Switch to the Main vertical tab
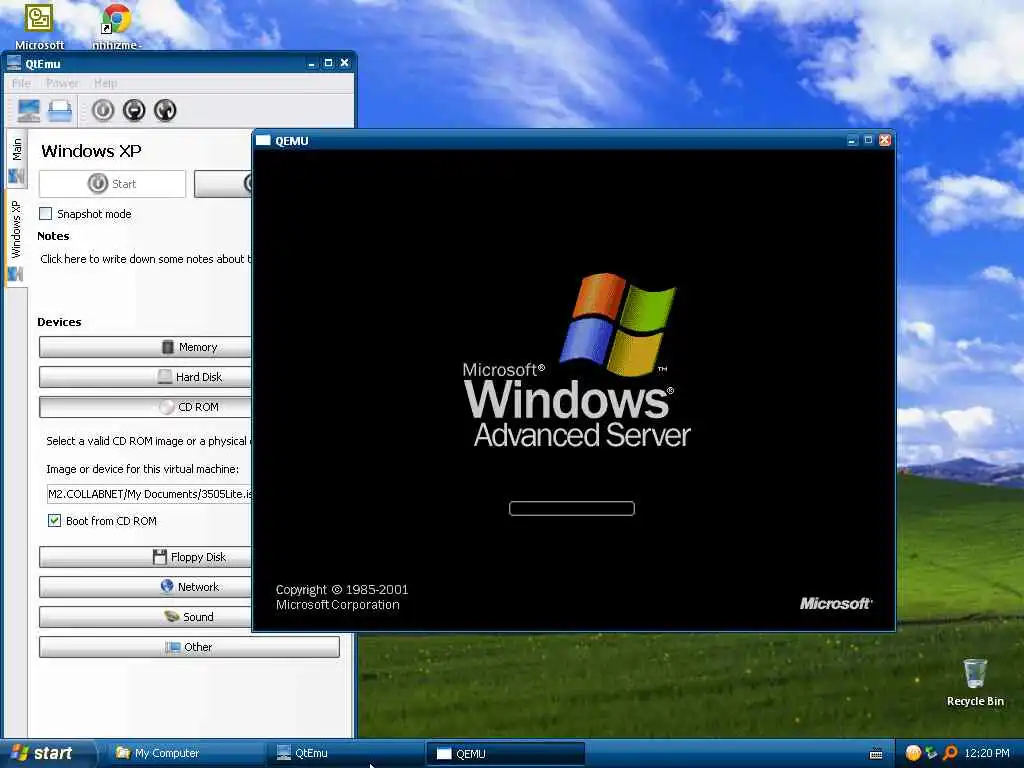Viewport: 1024px width, 768px height. [16, 160]
